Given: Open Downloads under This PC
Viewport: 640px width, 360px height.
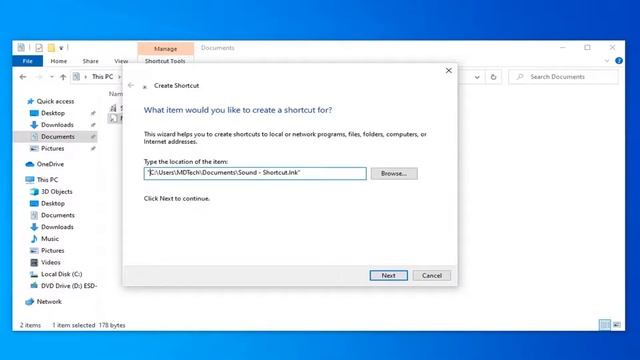Looking at the screenshot, I should point(57,227).
